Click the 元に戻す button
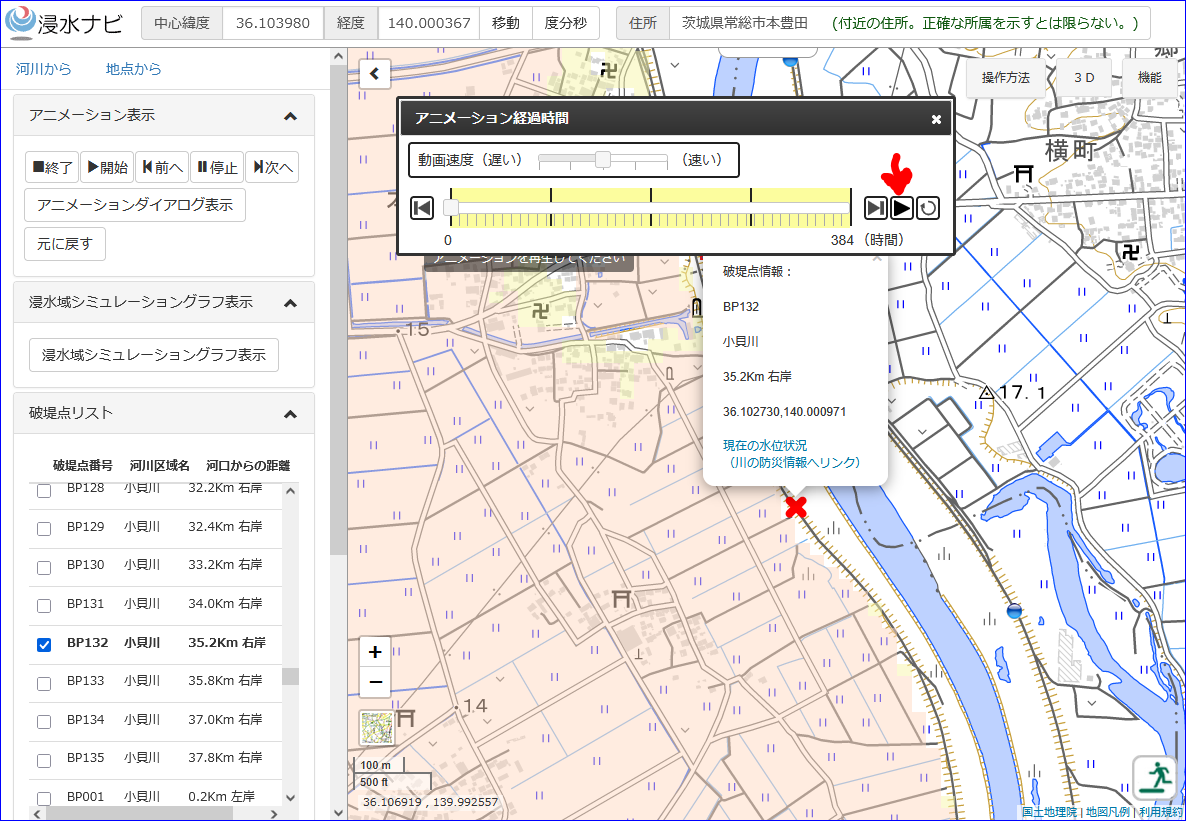1186x821 pixels. (x=65, y=244)
